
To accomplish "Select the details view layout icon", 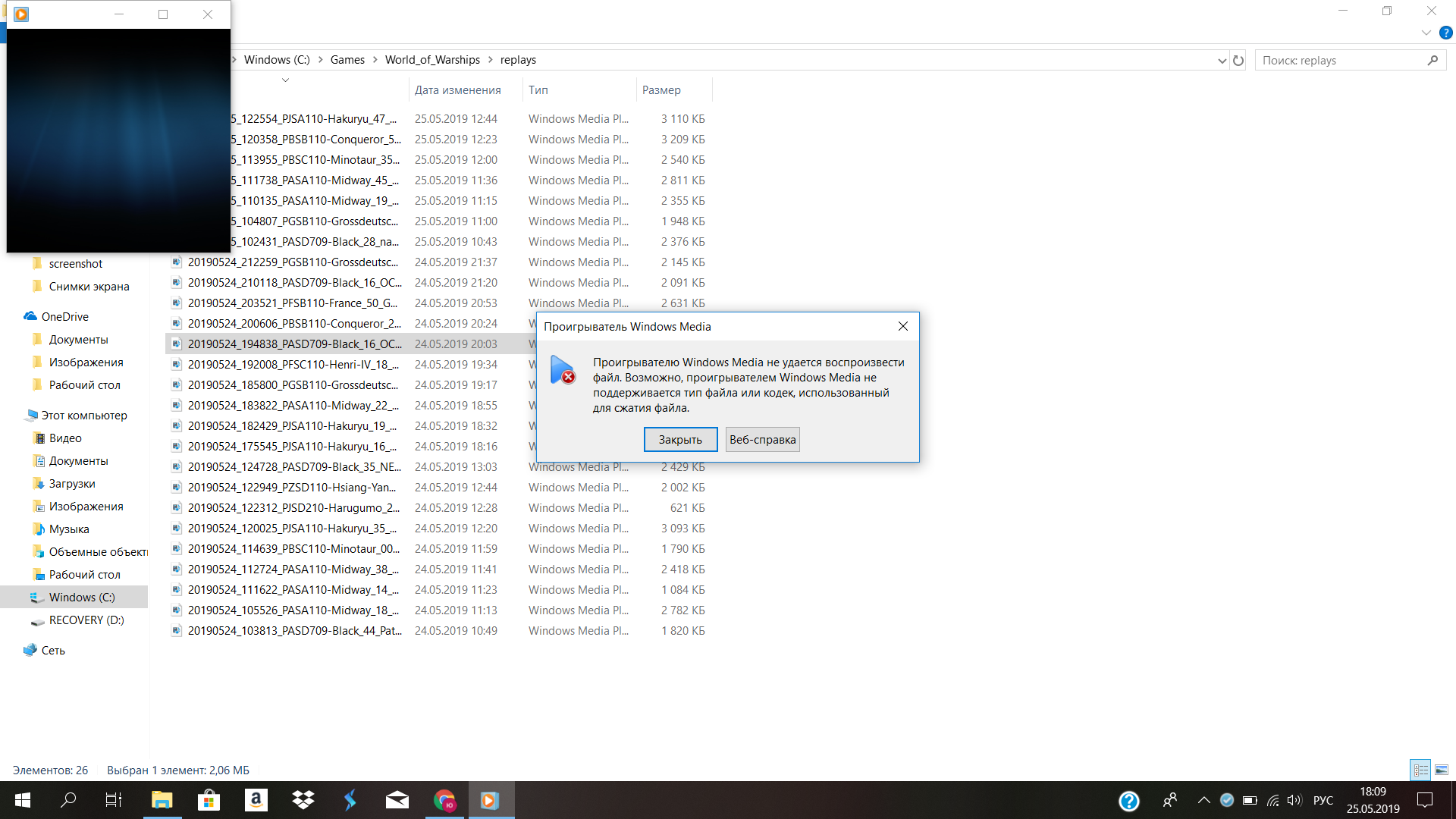I will [x=1421, y=770].
